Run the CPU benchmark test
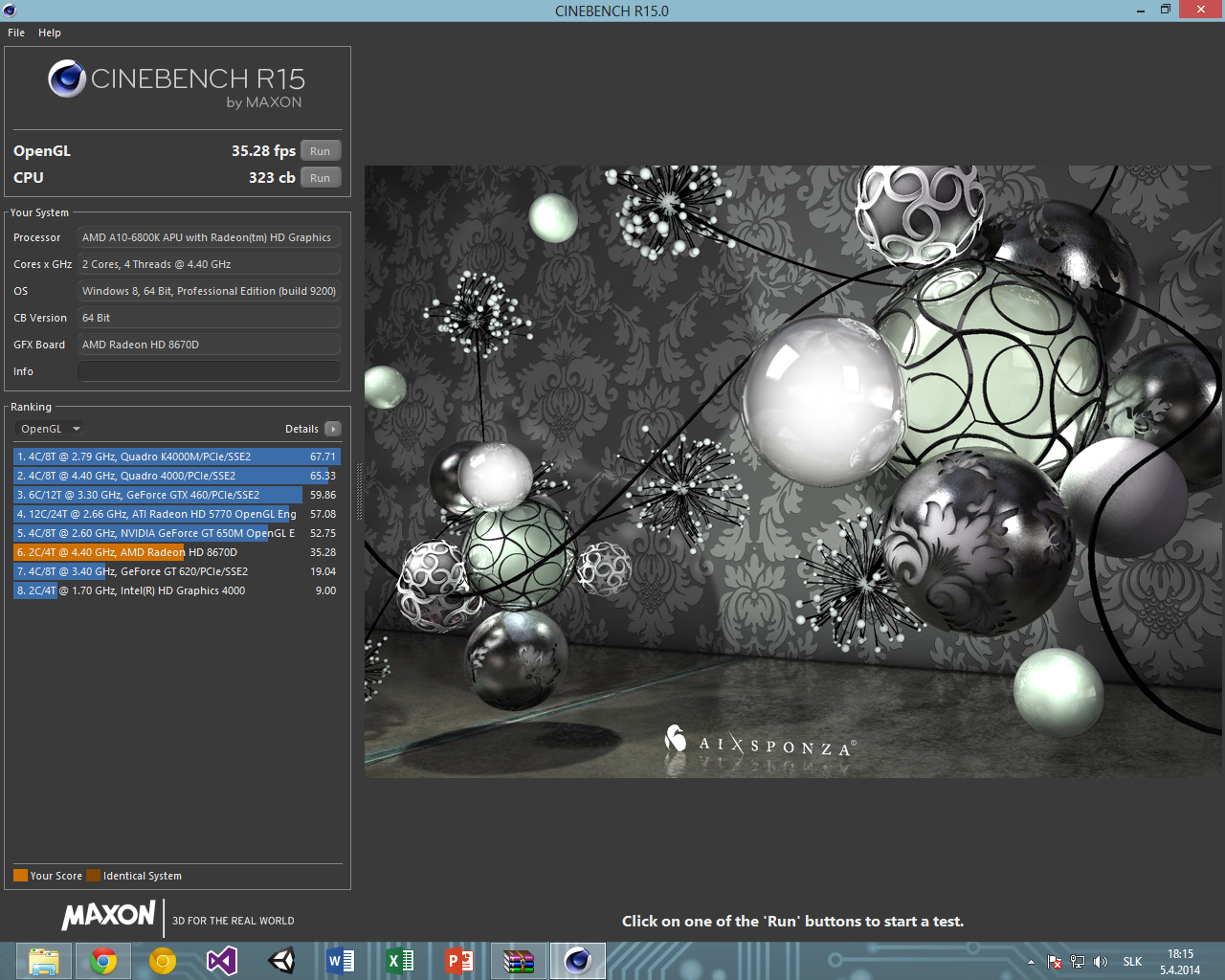Image resolution: width=1225 pixels, height=980 pixels. (321, 178)
